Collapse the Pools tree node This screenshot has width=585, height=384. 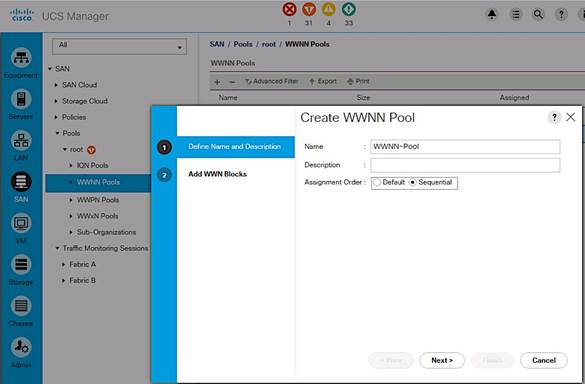click(57, 133)
